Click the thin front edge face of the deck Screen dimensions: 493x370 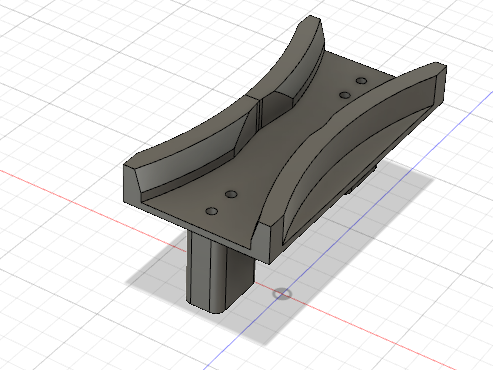(197, 223)
